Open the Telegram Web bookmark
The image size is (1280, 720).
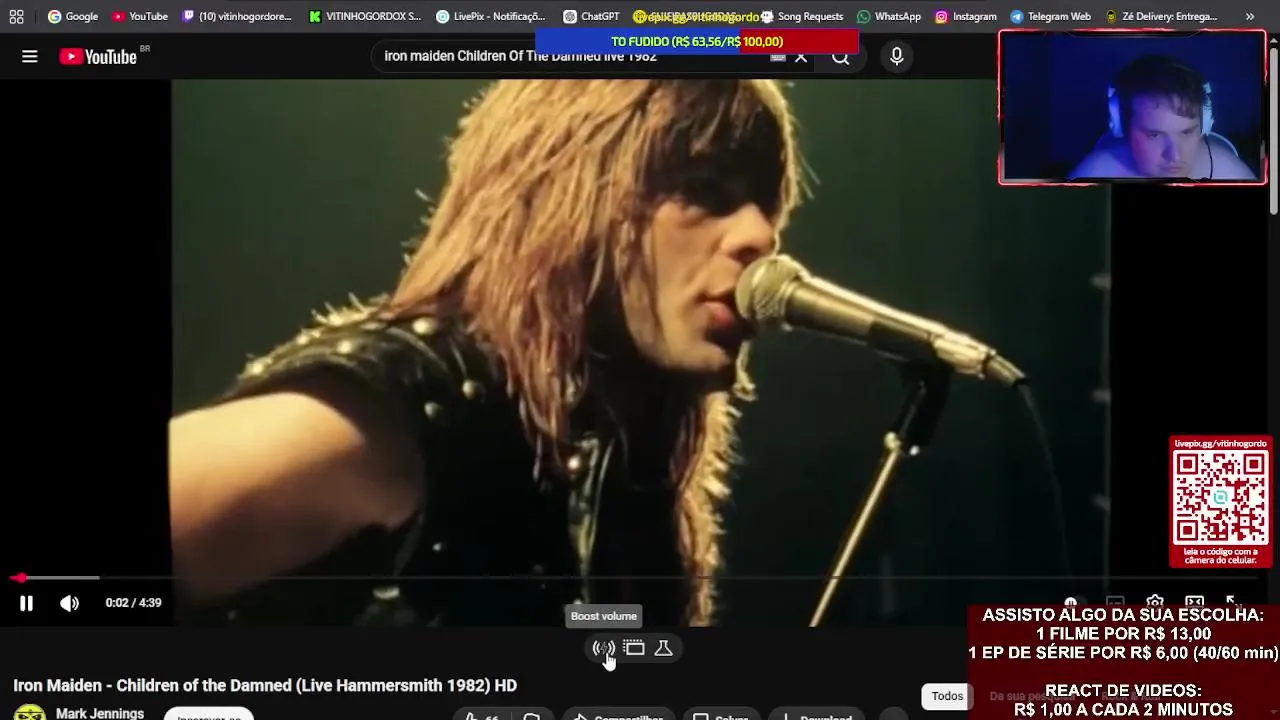(1051, 16)
